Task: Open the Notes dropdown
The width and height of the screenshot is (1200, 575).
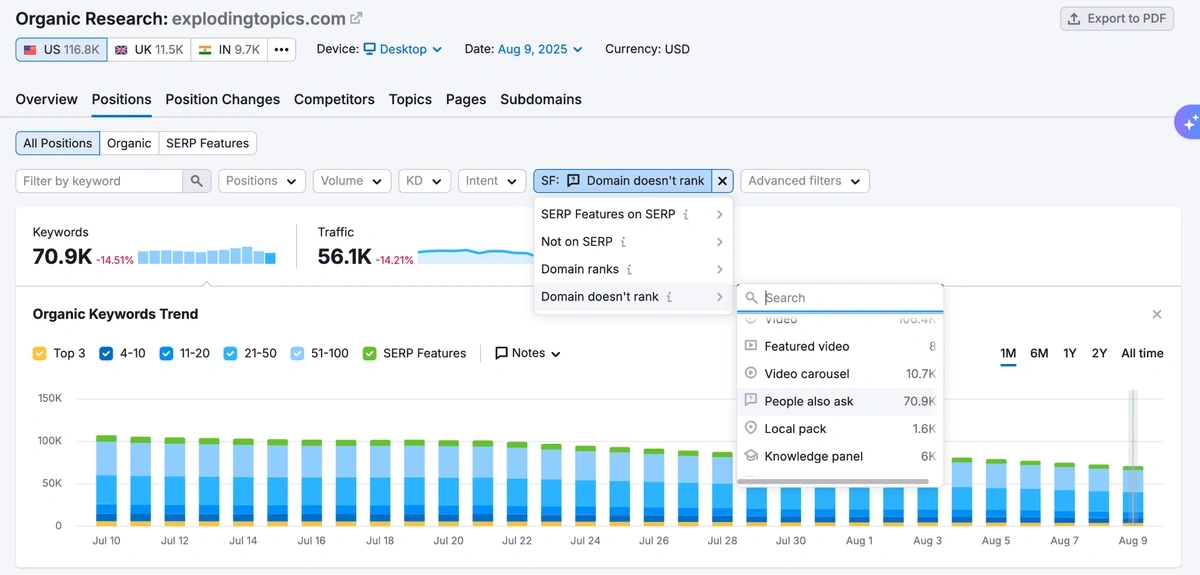Action: (528, 353)
